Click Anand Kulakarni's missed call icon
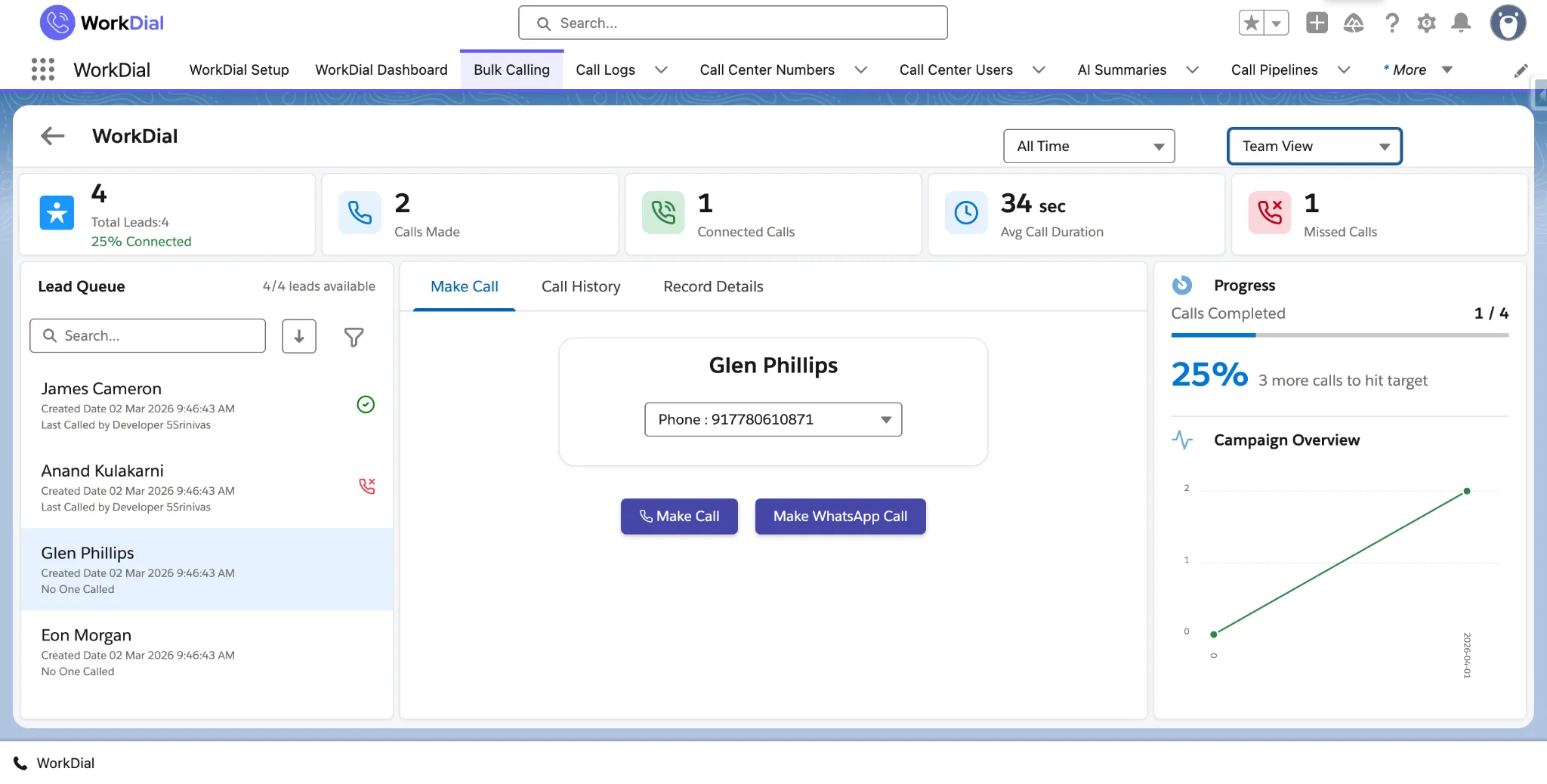 pyautogui.click(x=367, y=486)
